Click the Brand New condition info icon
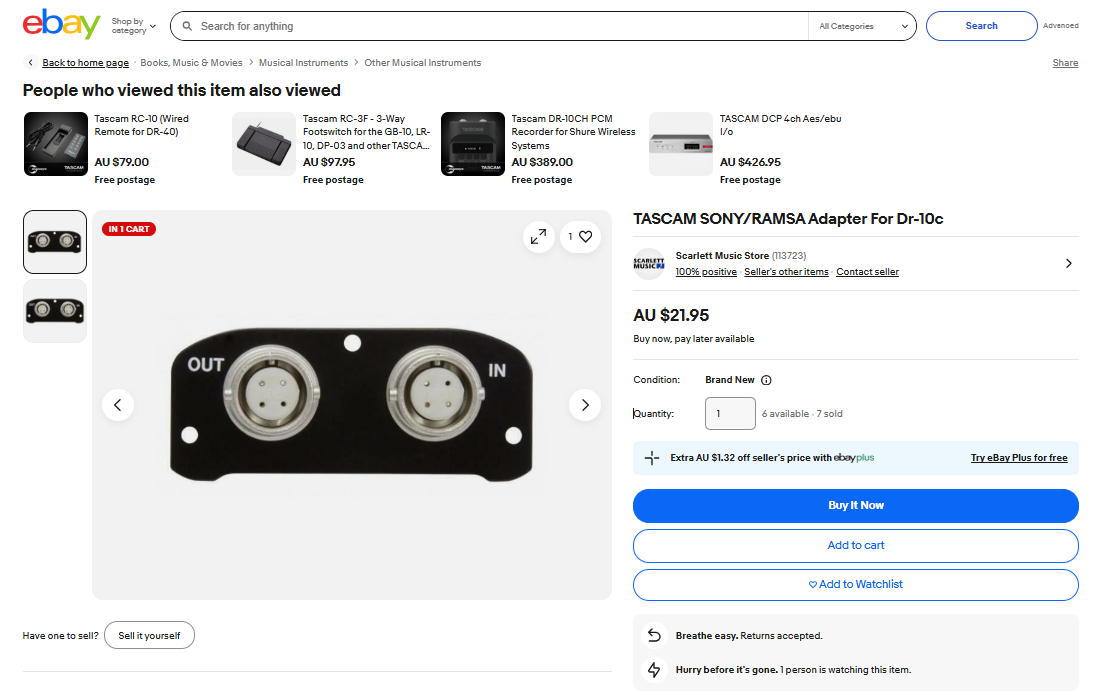The image size is (1102, 695). point(766,380)
